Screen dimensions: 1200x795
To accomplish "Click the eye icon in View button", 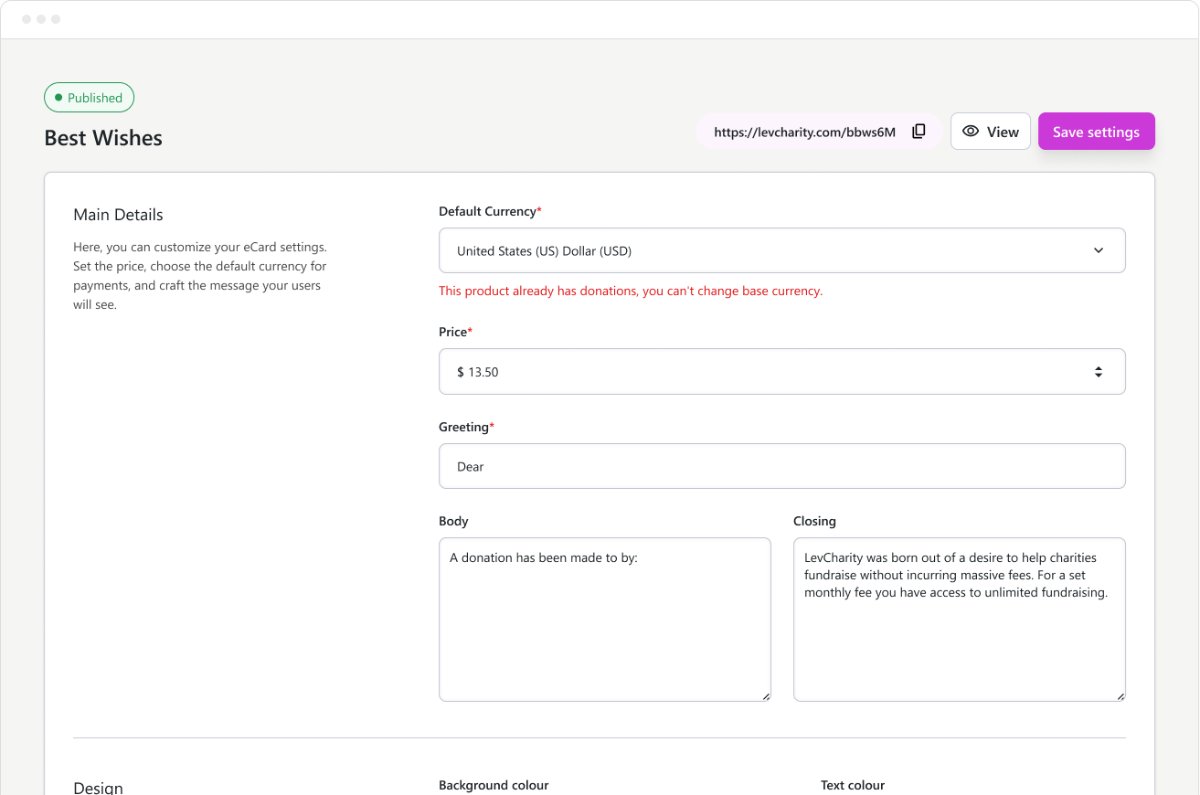I will [x=970, y=131].
